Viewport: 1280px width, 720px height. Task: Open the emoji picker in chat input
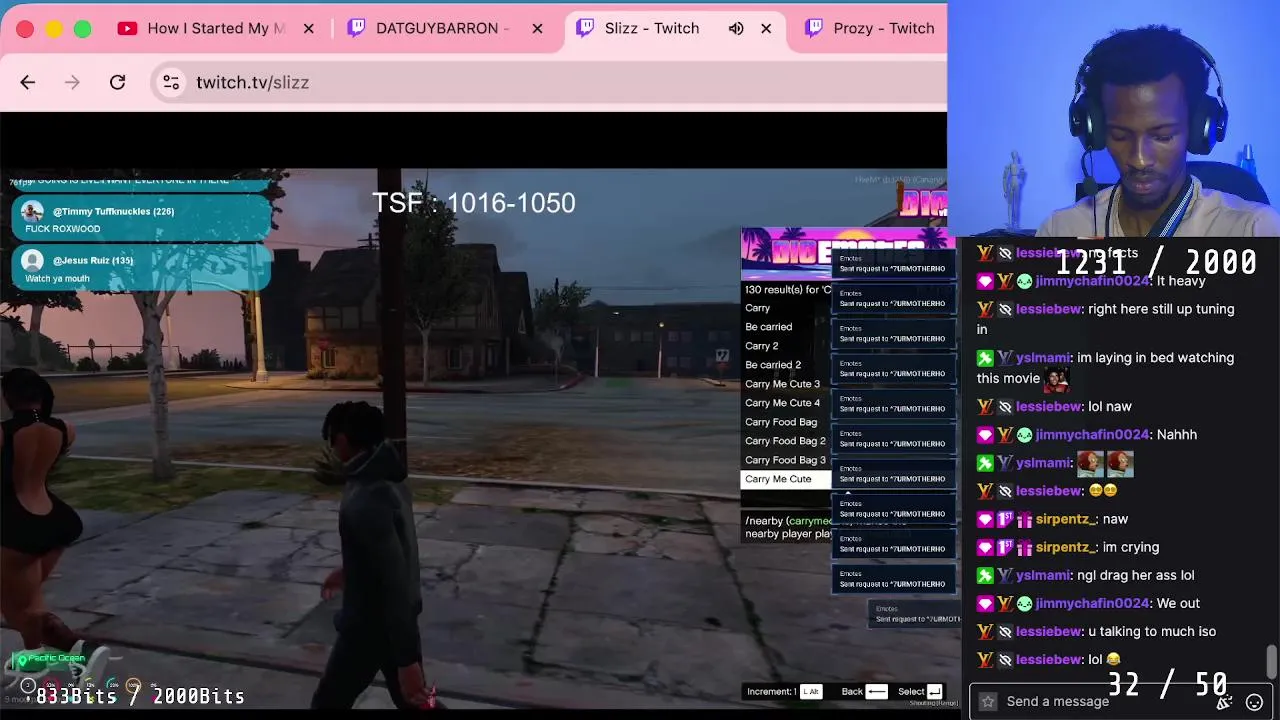(x=1254, y=702)
